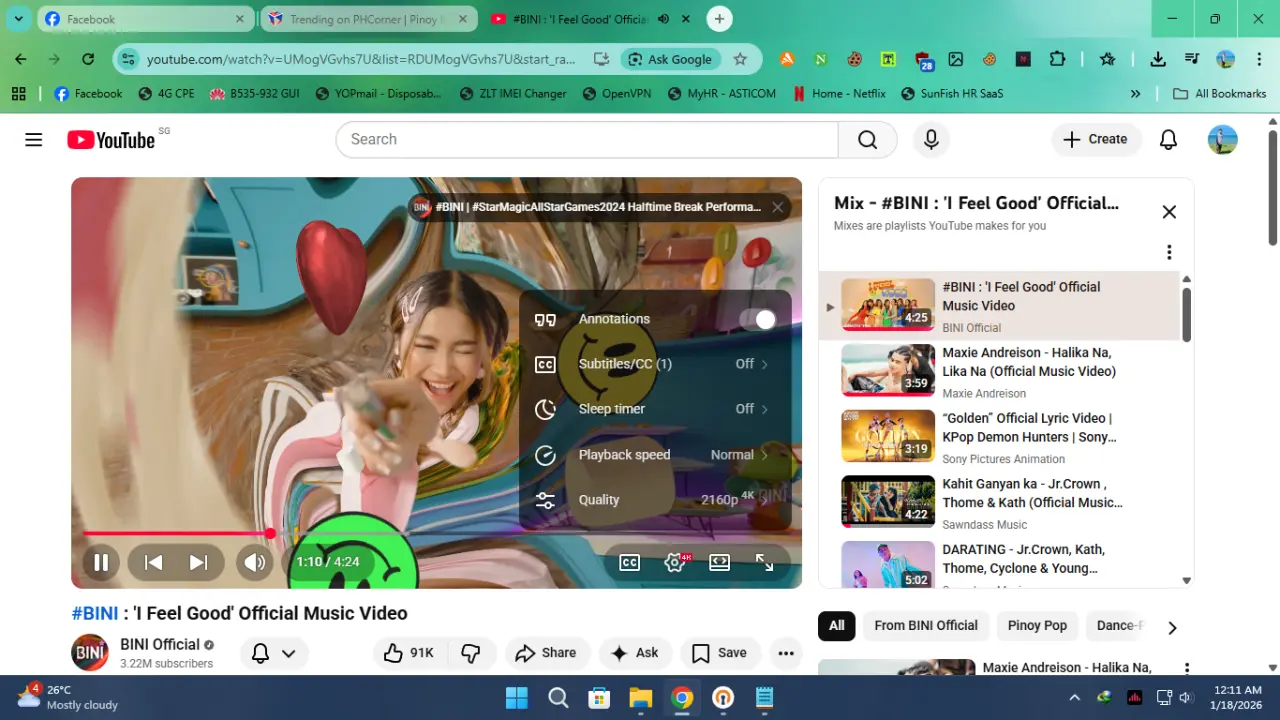Select the Pinoy Pop chip
Image resolution: width=1280 pixels, height=720 pixels.
(1037, 626)
